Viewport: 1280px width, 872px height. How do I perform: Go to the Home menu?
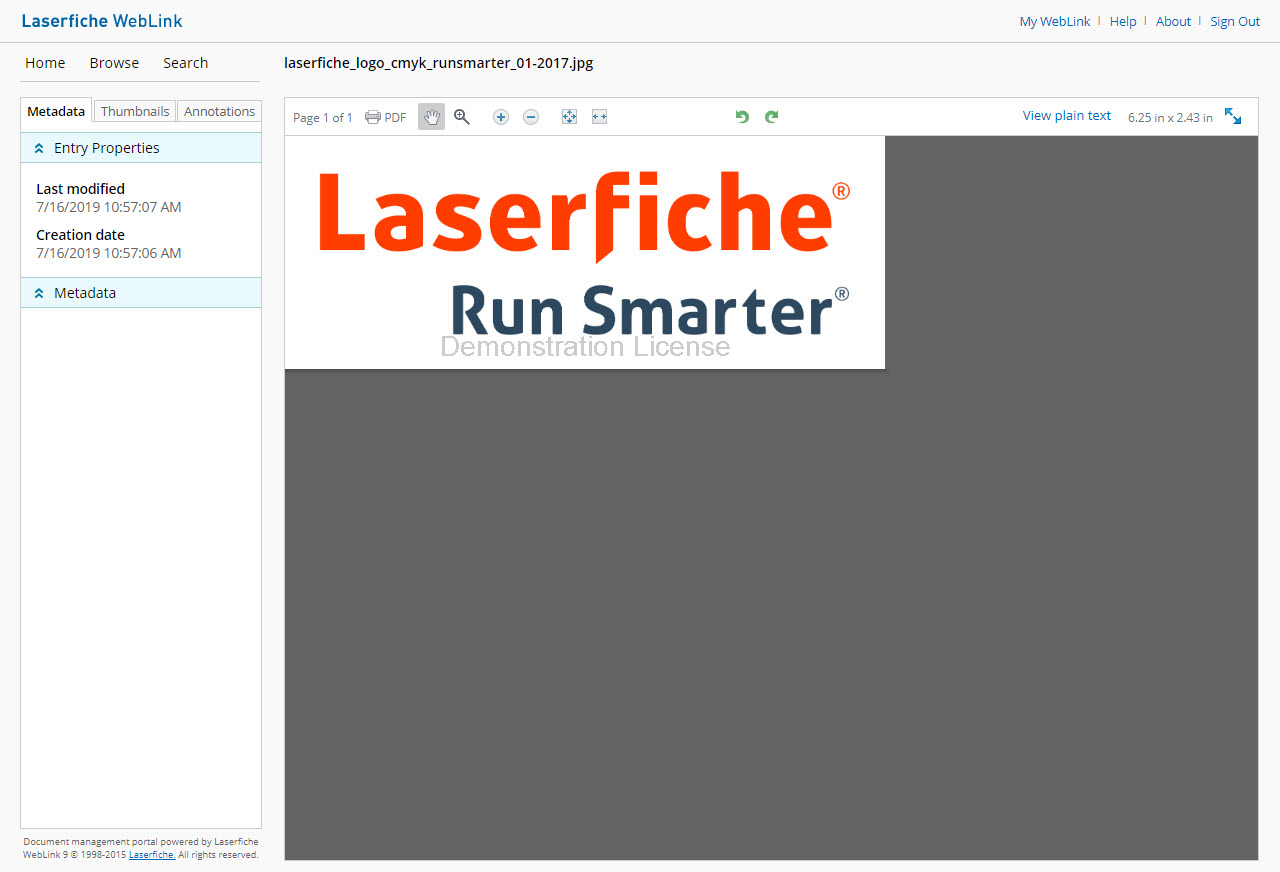click(45, 63)
